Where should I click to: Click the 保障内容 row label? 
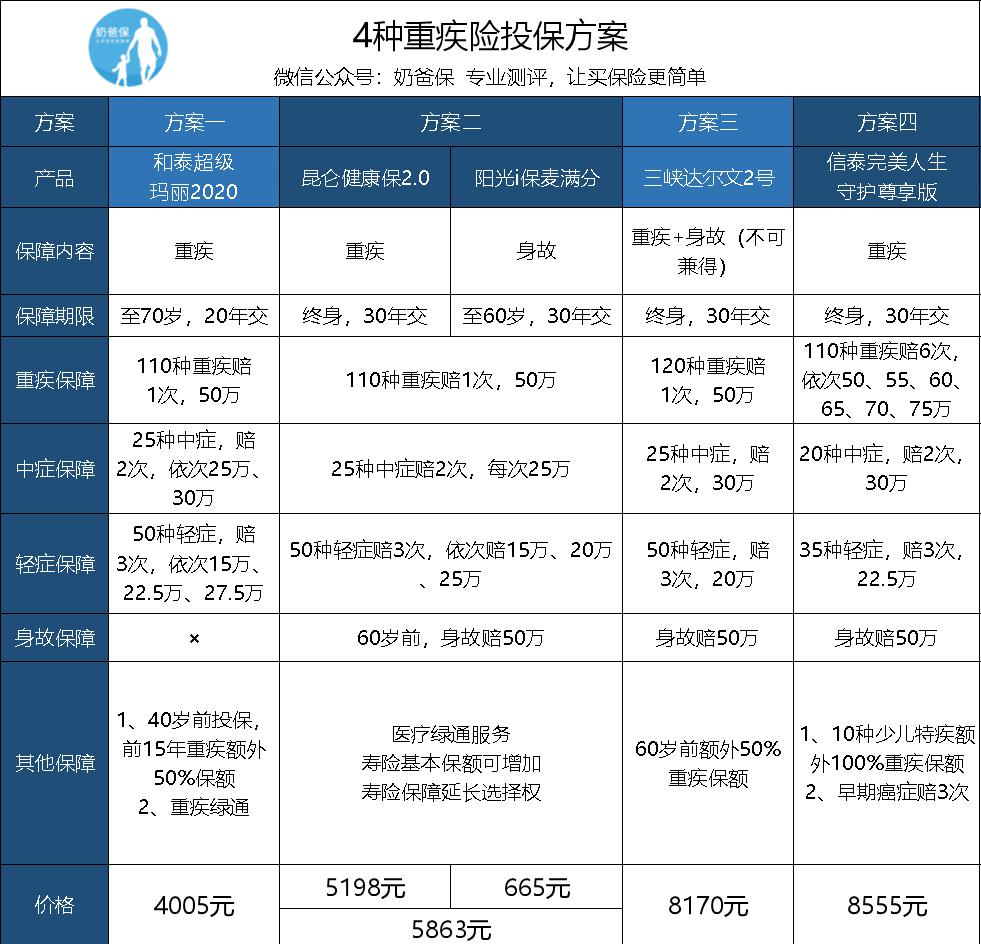54,251
